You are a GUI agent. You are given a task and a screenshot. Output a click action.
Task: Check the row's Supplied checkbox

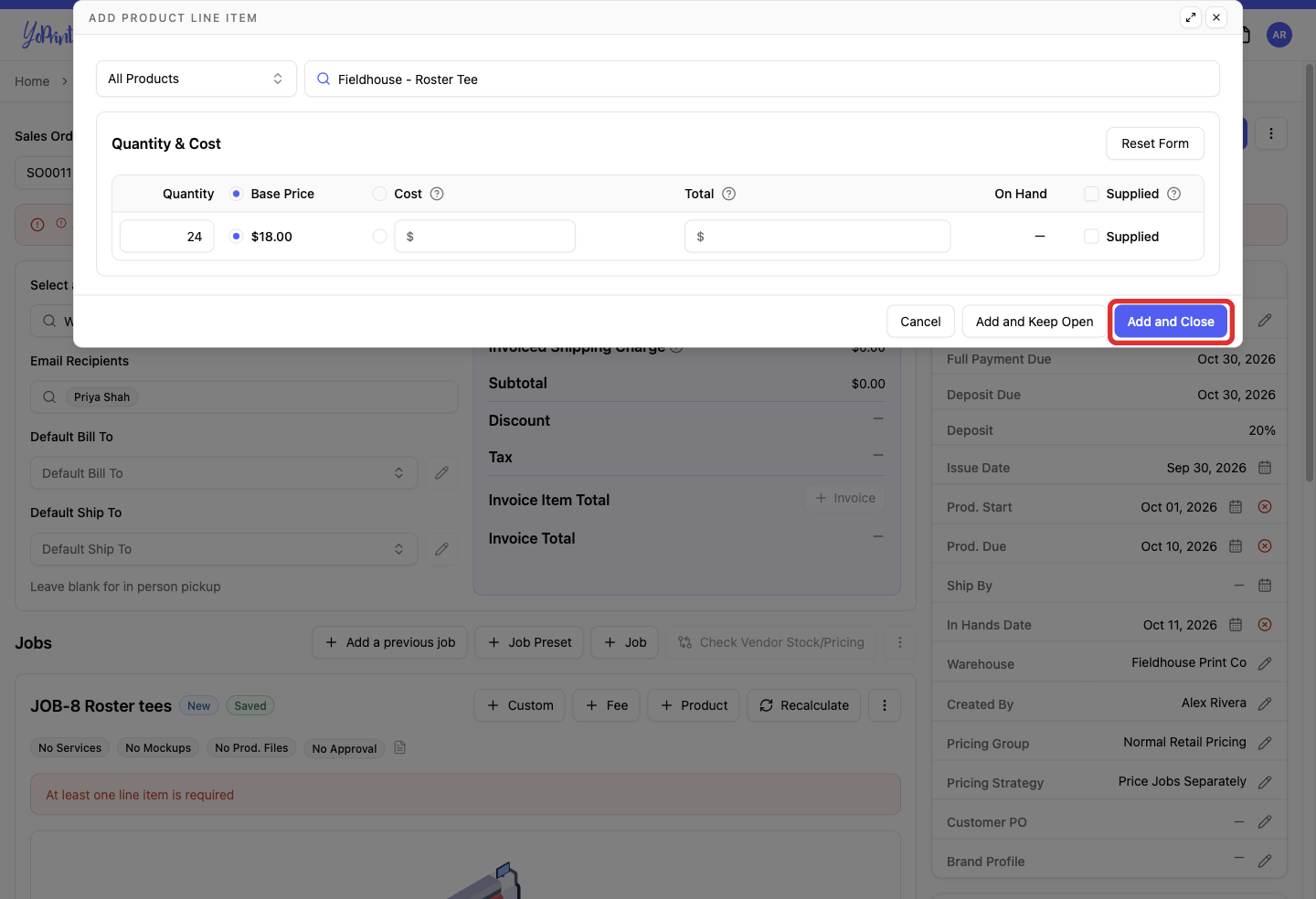point(1091,237)
